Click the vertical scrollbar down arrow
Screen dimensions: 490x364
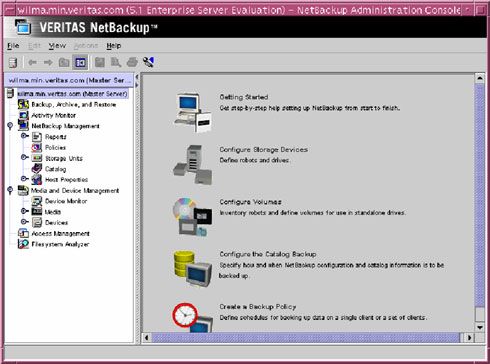[x=480, y=327]
